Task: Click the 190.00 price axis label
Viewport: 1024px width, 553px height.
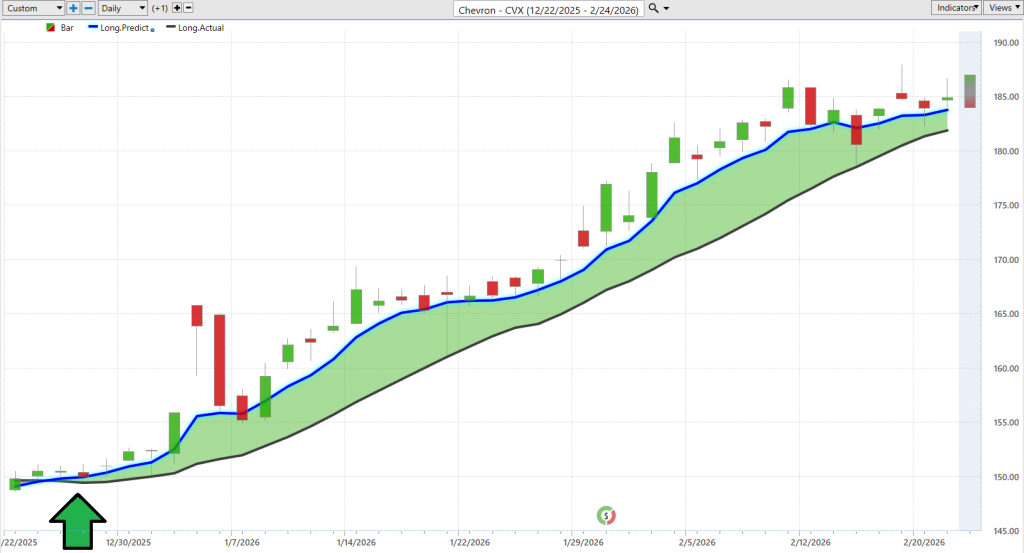Action: (x=1006, y=43)
